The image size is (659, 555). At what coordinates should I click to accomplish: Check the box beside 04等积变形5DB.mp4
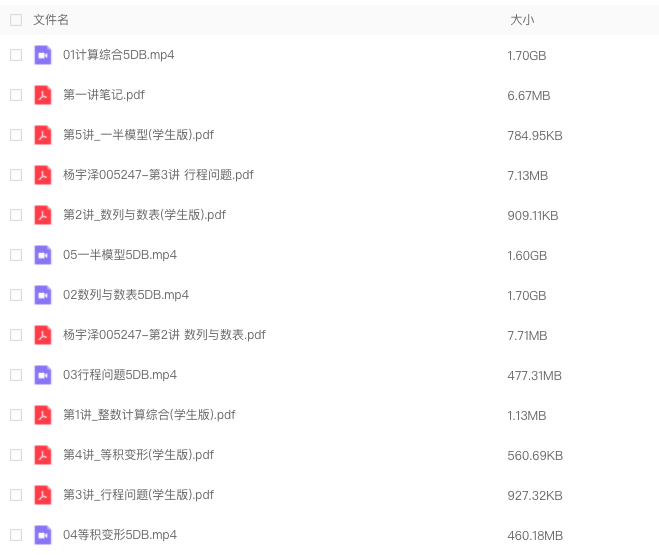tap(16, 535)
